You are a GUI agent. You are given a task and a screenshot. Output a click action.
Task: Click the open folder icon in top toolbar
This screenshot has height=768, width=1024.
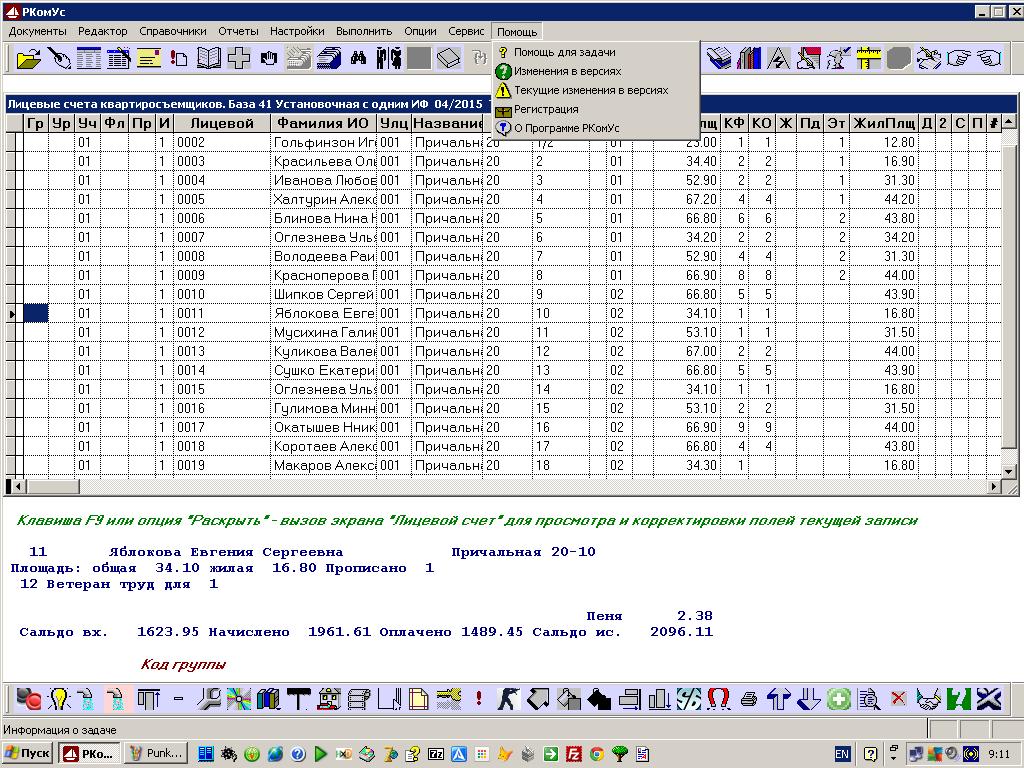(30, 58)
